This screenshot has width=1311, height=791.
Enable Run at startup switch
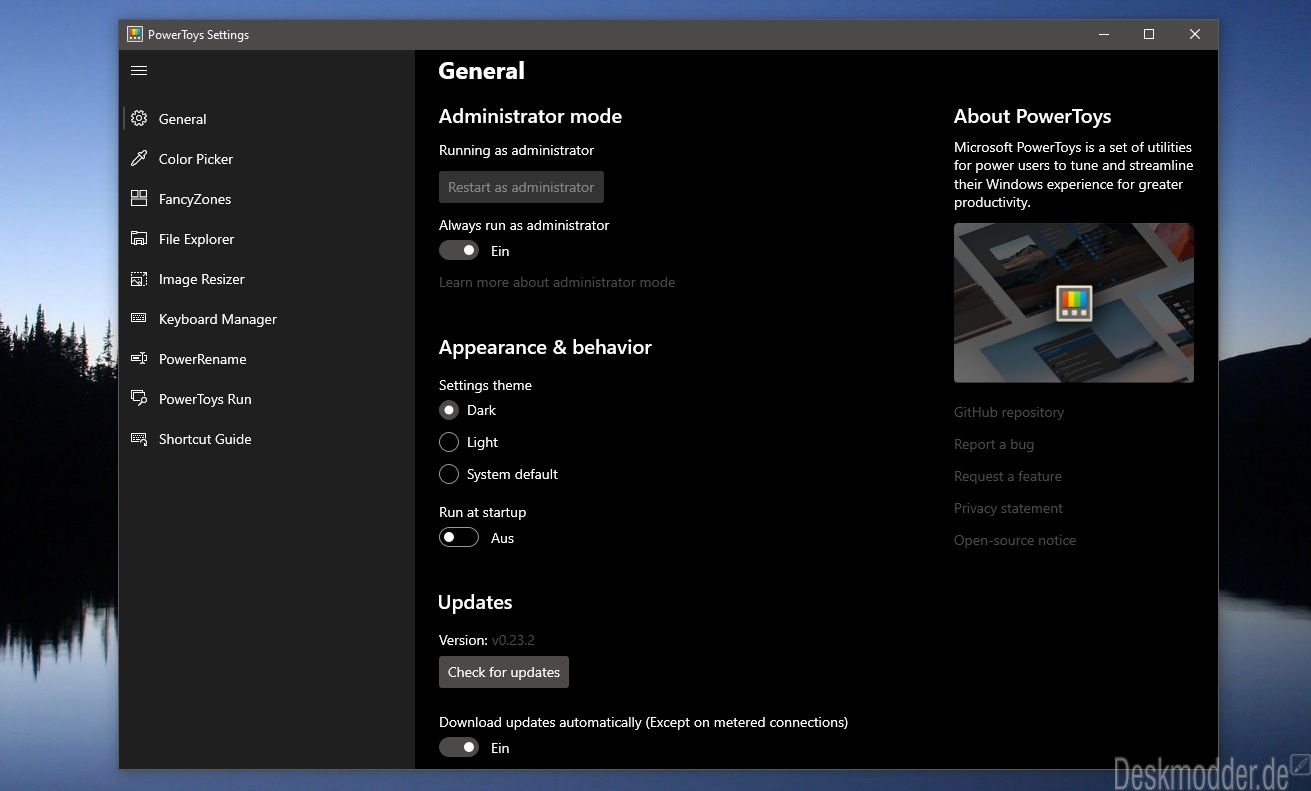click(459, 538)
